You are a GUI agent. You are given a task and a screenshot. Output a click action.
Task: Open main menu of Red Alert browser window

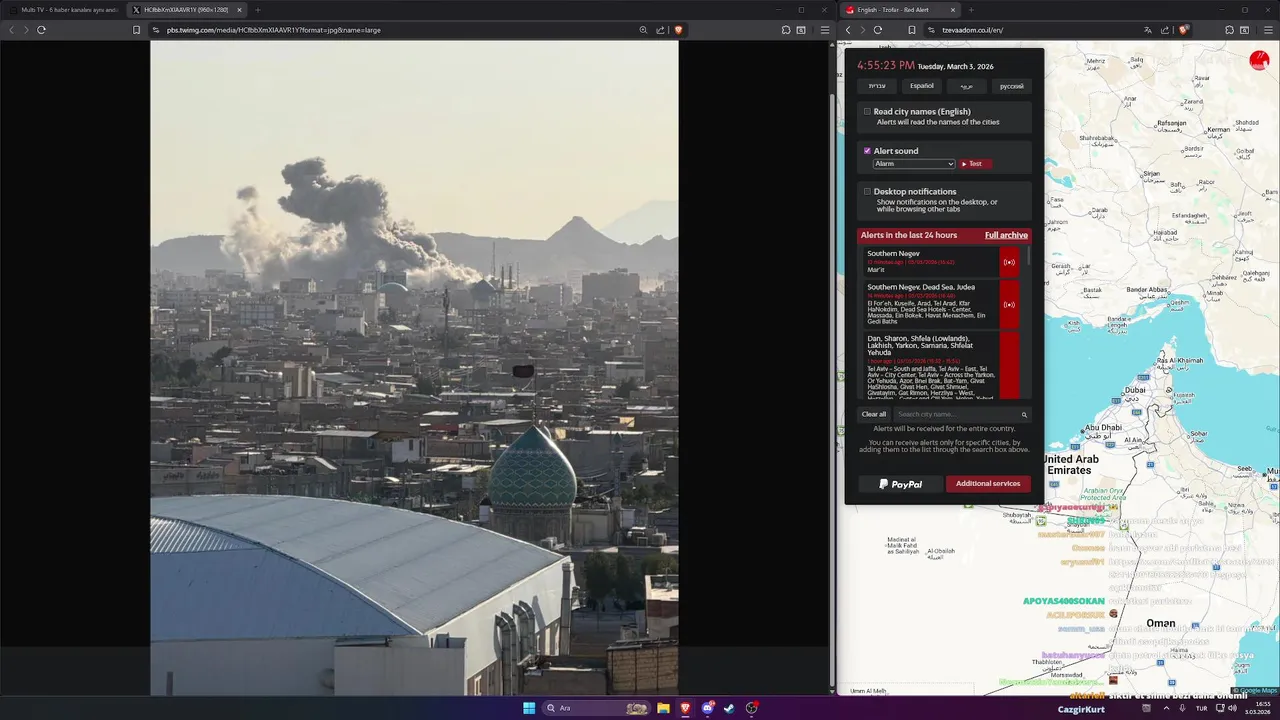pos(1269,30)
